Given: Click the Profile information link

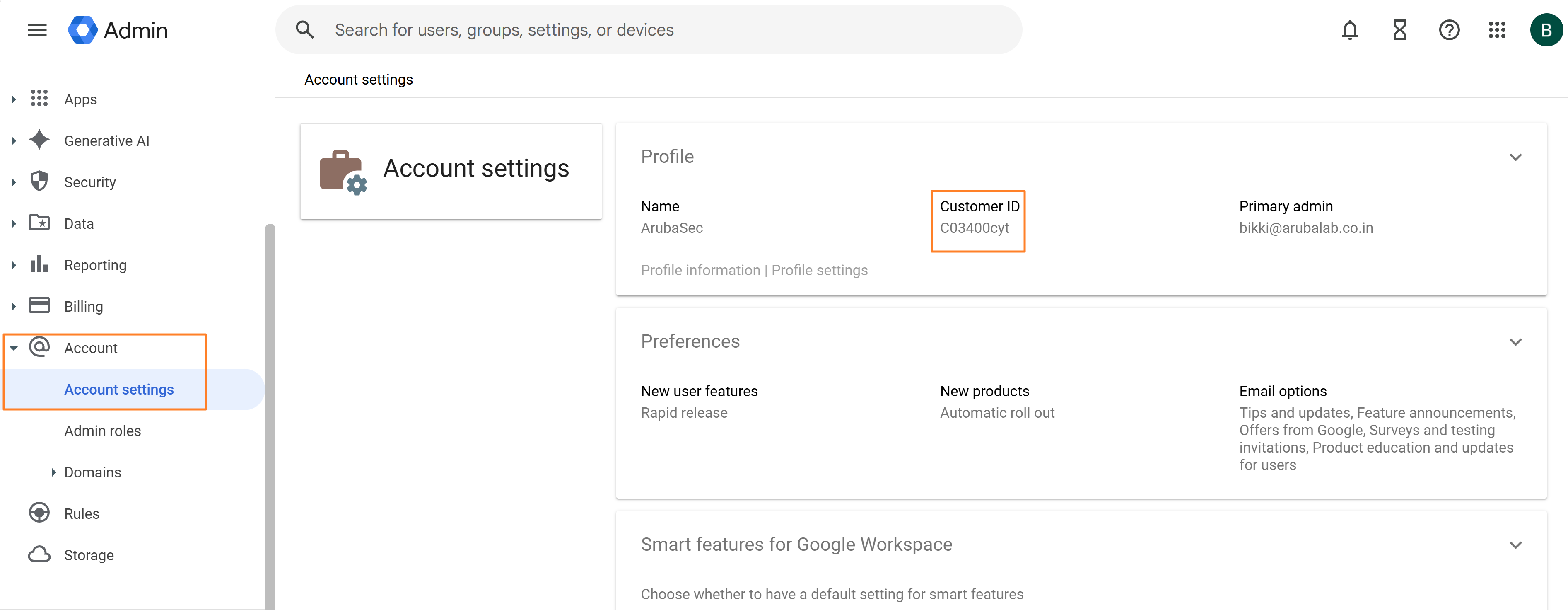Looking at the screenshot, I should coord(700,270).
